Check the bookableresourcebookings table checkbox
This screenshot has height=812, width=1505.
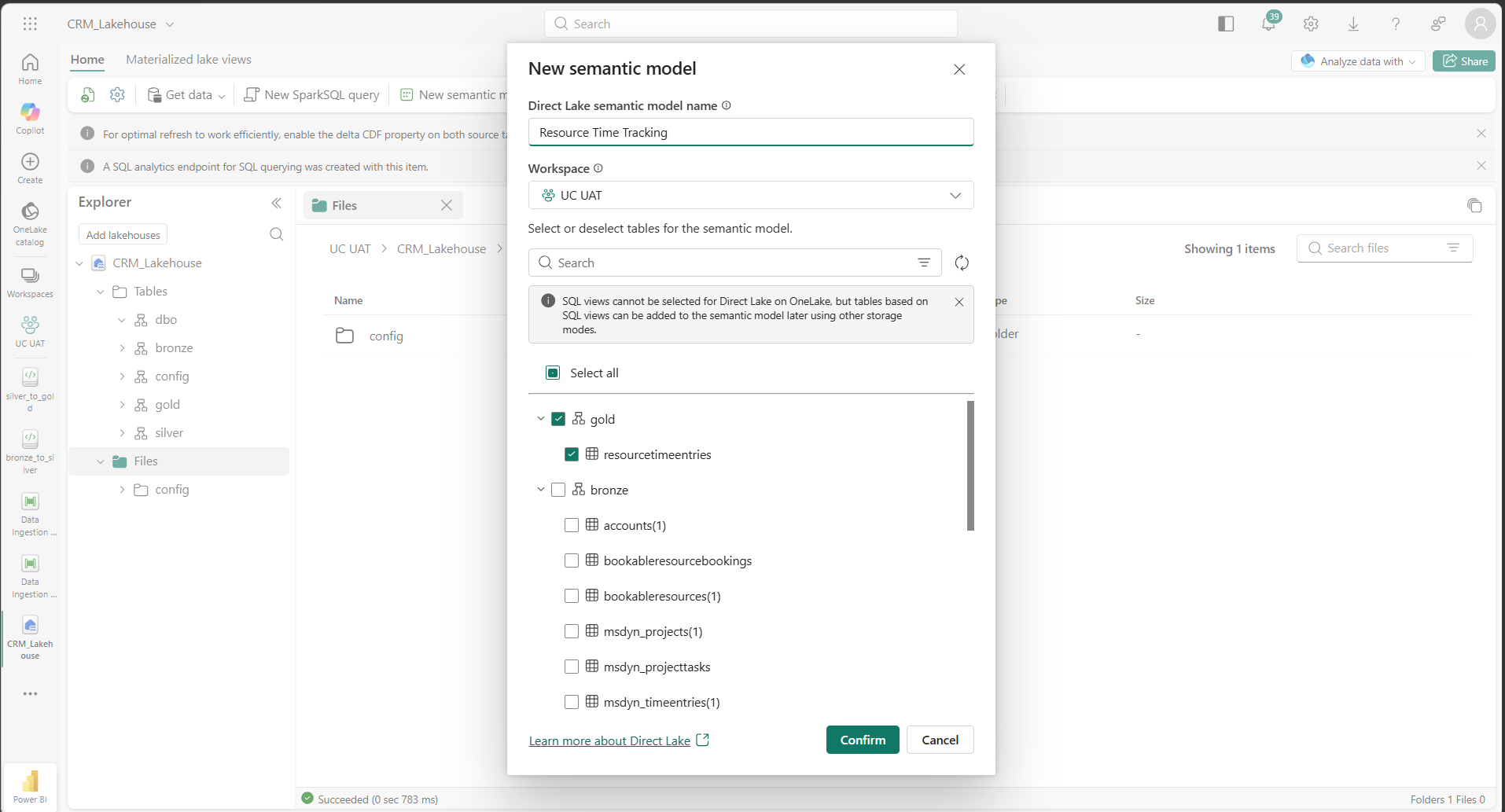572,560
